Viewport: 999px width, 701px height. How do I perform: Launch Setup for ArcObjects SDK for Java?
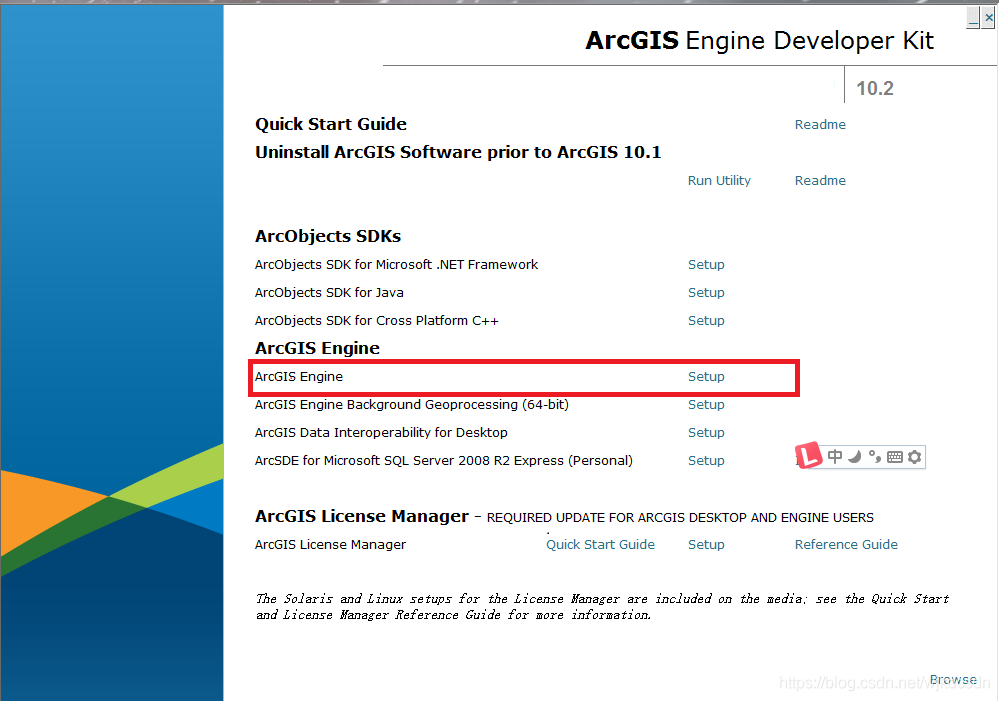click(x=706, y=293)
